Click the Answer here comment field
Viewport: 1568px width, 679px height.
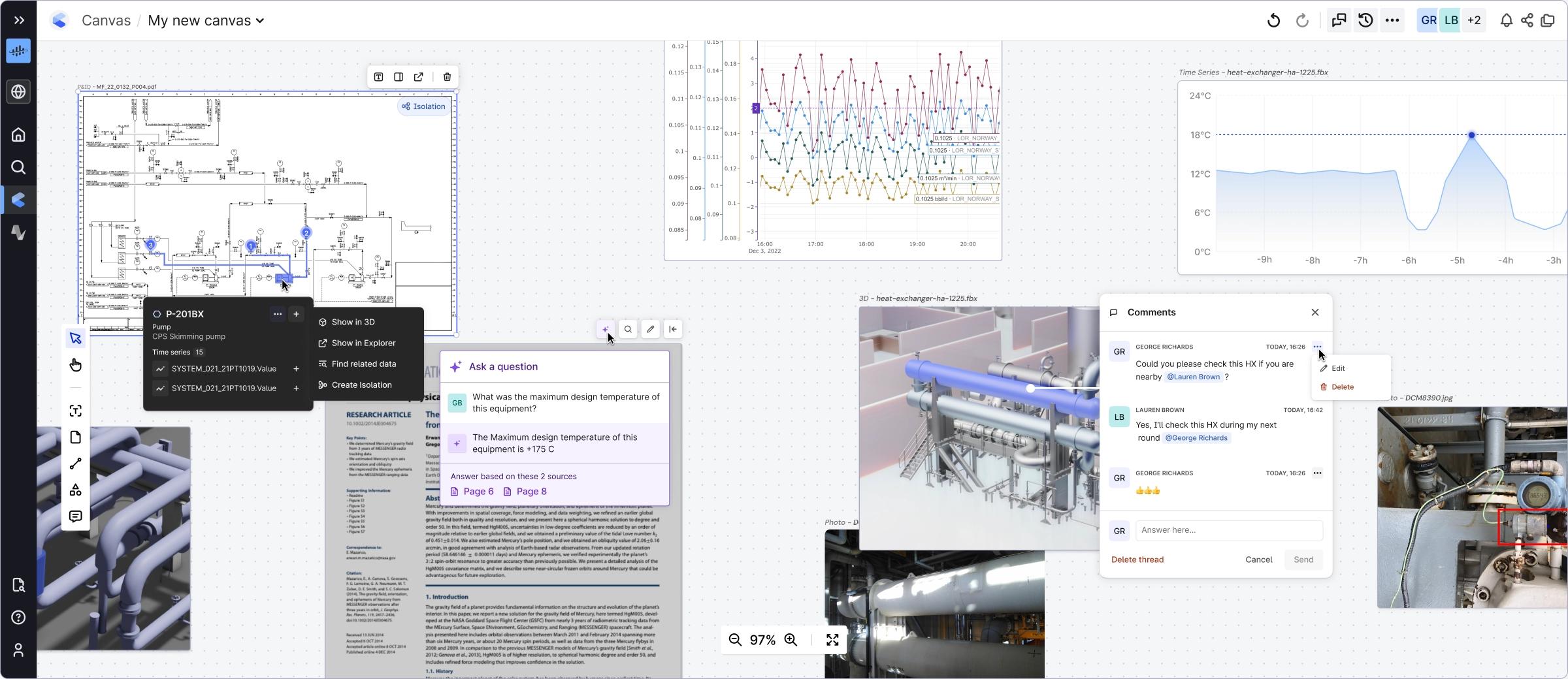(1229, 530)
